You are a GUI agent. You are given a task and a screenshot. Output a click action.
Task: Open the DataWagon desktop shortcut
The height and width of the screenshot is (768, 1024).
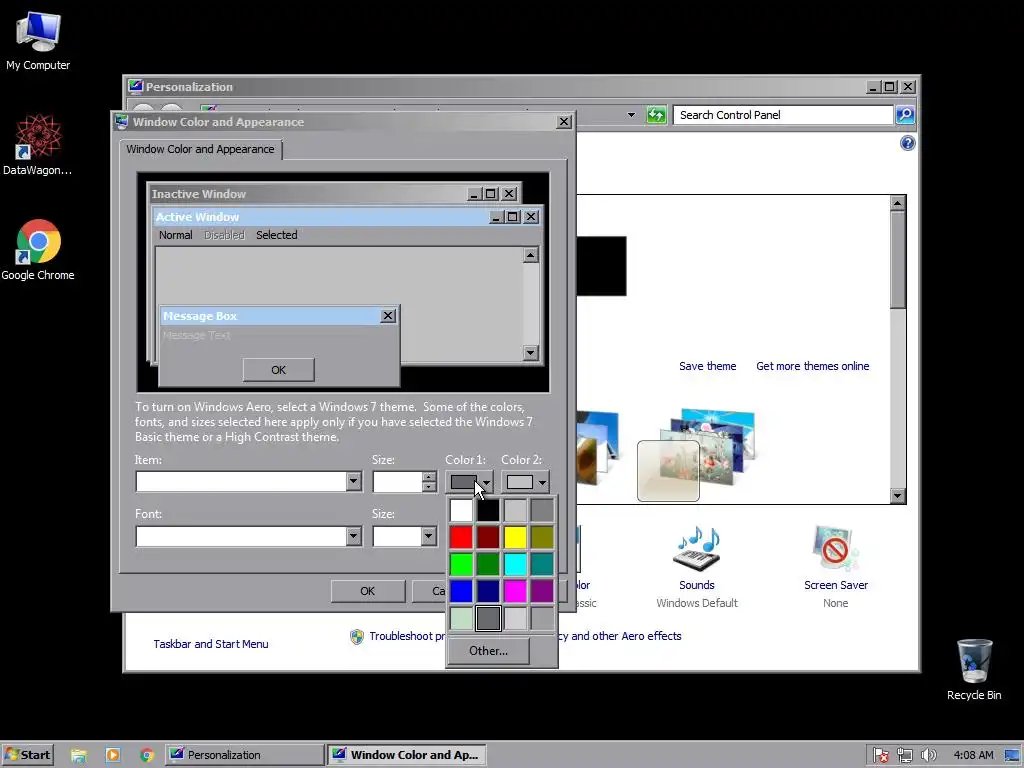[37, 145]
